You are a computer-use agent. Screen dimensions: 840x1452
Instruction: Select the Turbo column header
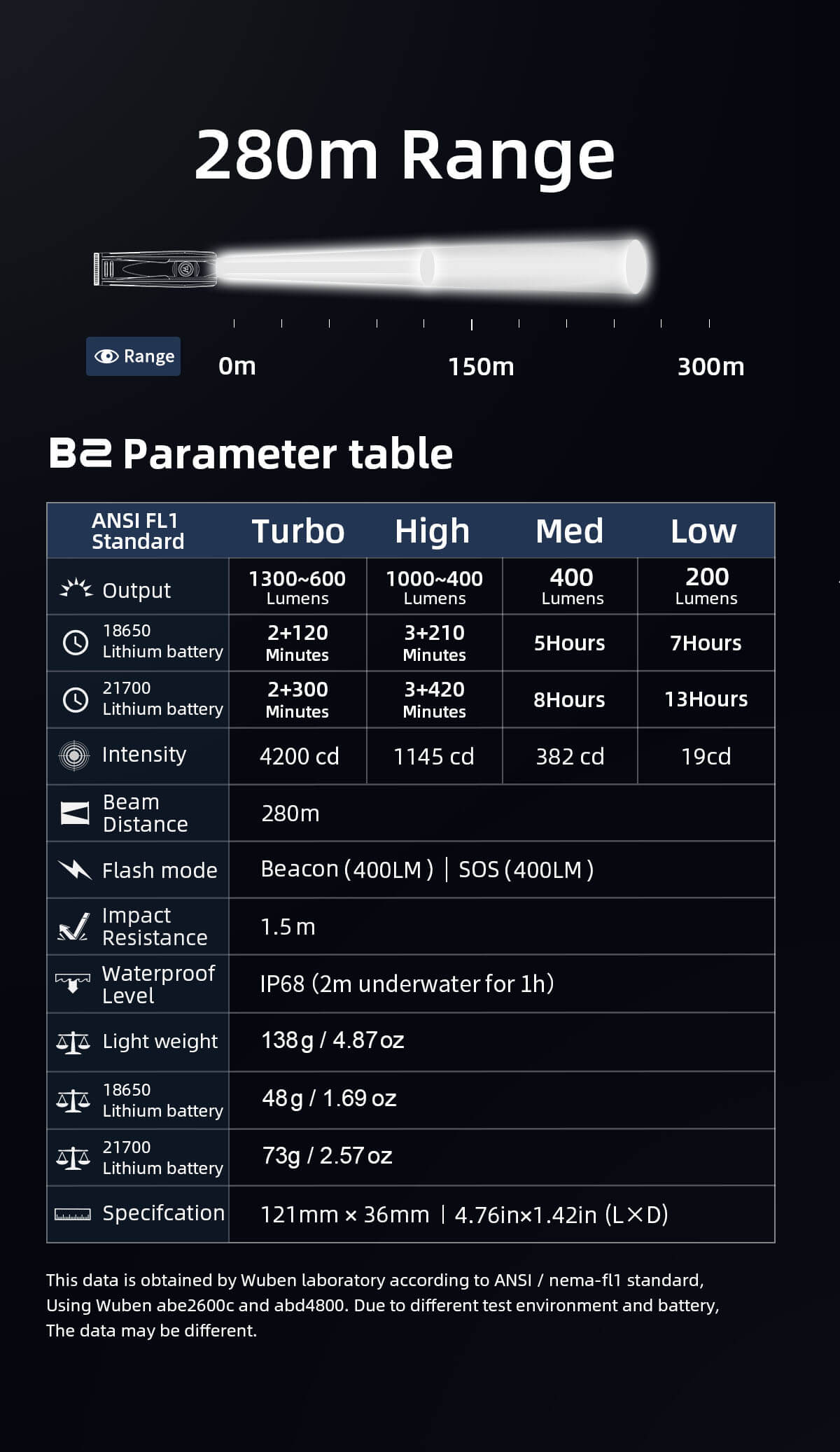298,531
